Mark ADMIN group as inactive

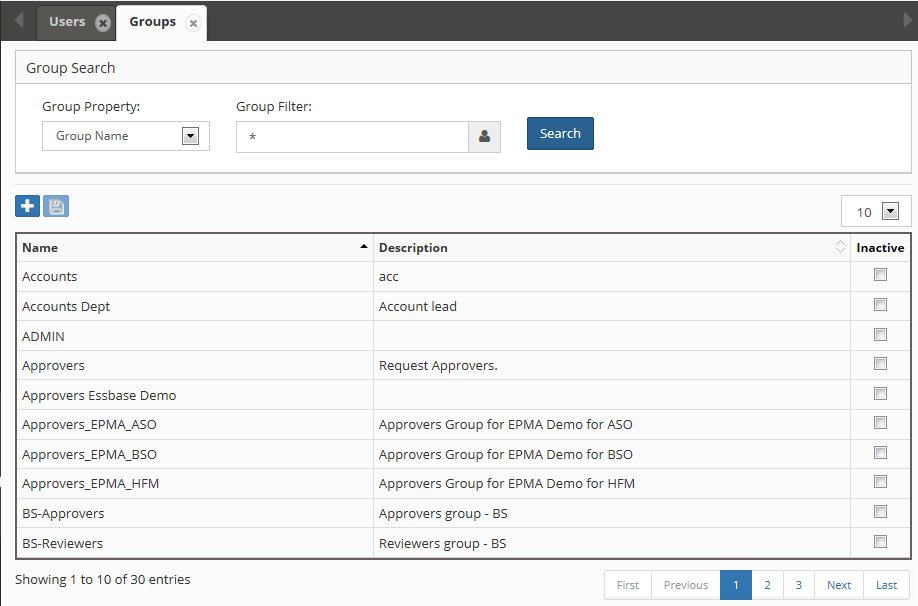click(x=880, y=334)
